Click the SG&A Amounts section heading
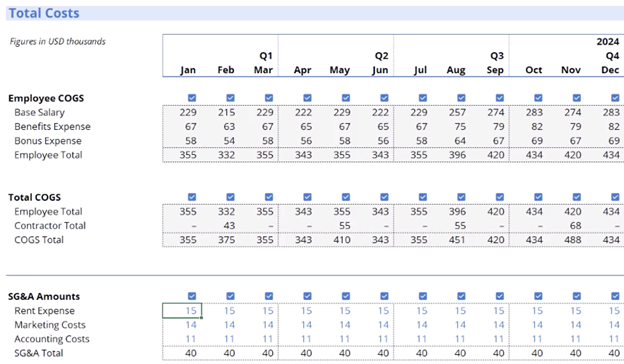Screen dimensions: 624x364 tap(44, 296)
